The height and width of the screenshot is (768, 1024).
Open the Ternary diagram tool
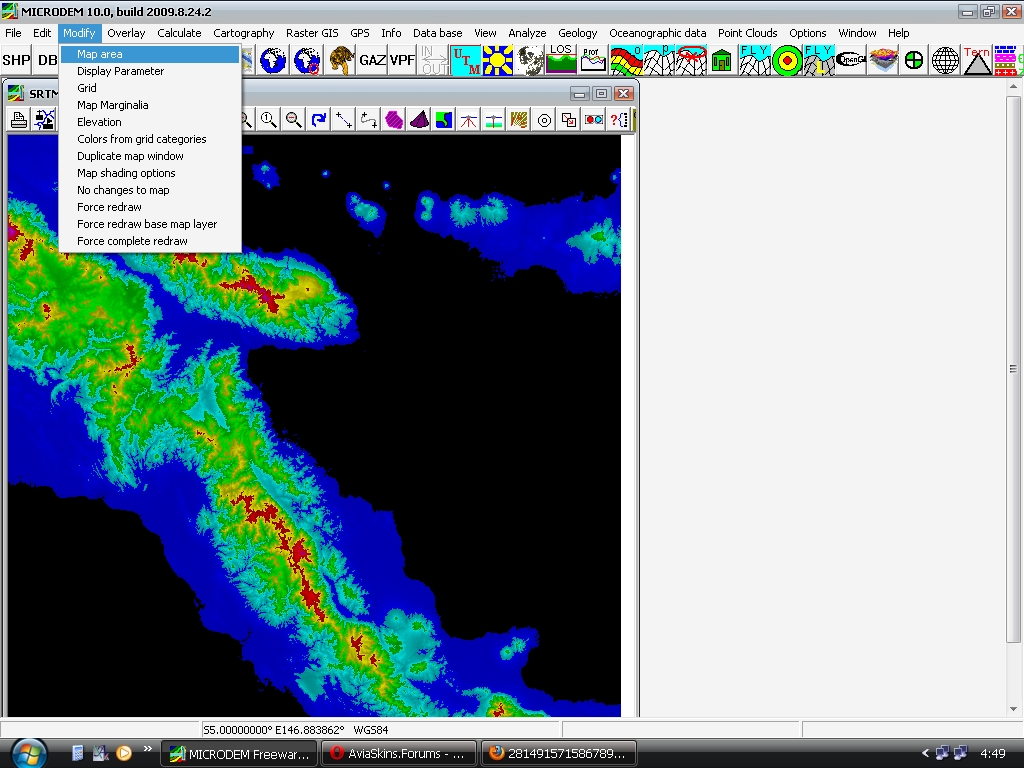tap(977, 60)
